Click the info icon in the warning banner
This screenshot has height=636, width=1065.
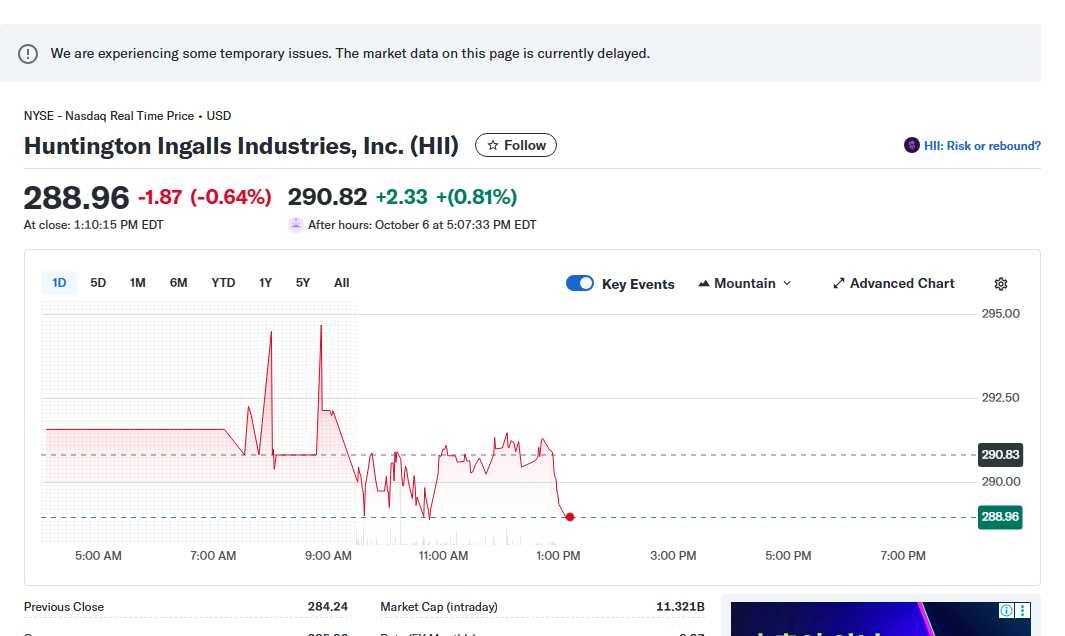point(28,53)
